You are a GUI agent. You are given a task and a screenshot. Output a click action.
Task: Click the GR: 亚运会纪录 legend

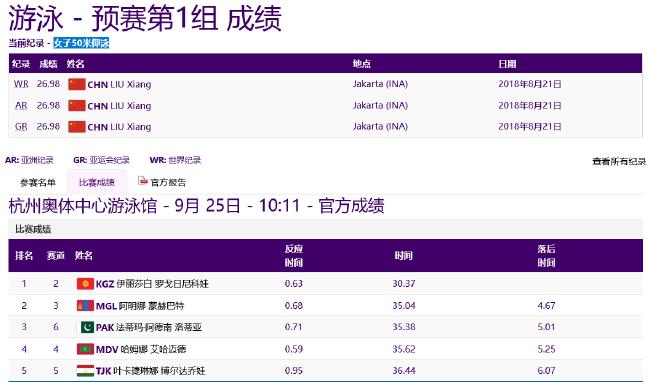(x=102, y=160)
